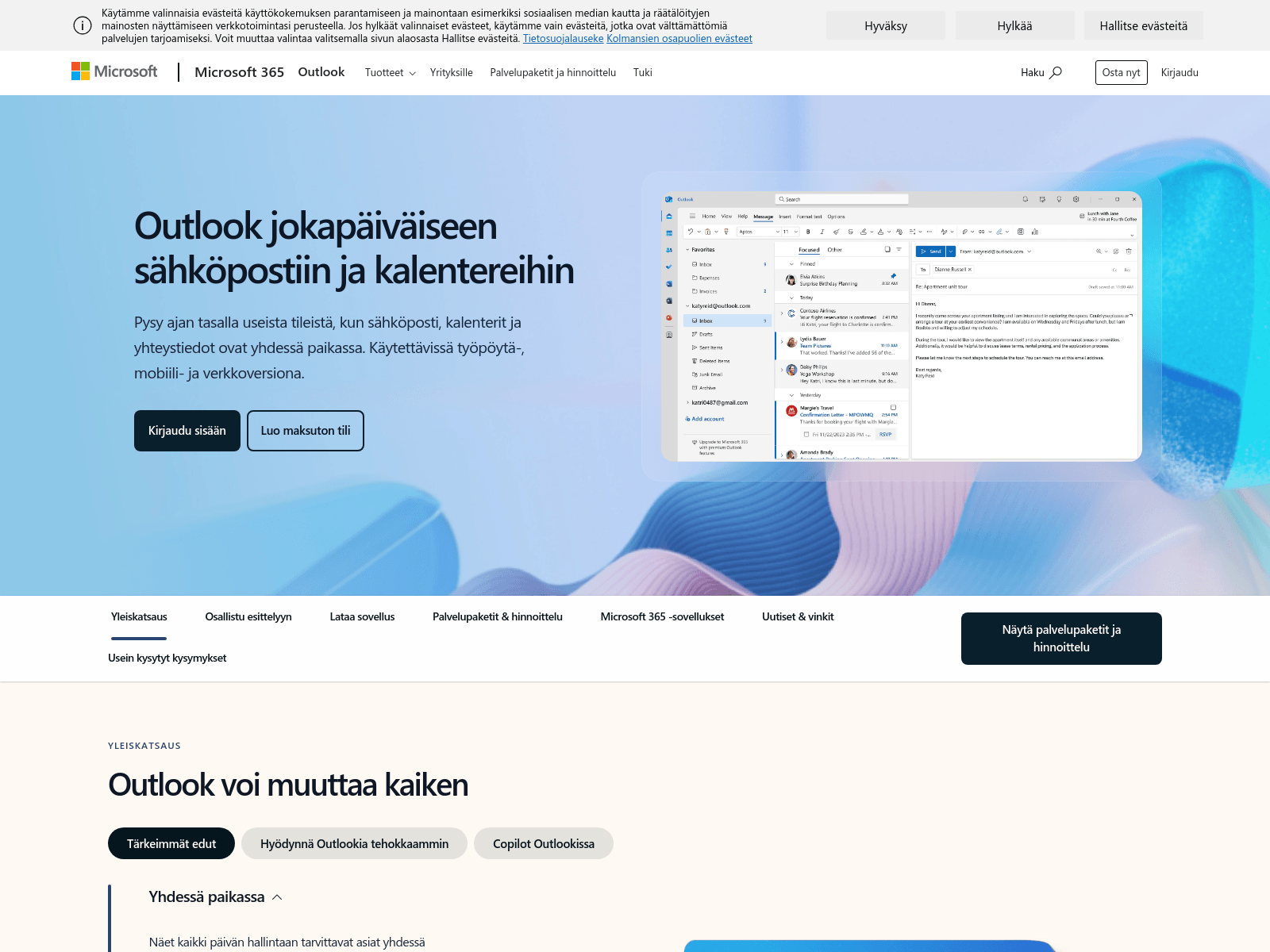Reject optional cookies via Hylkää
Viewport: 1270px width, 952px height.
1014,25
